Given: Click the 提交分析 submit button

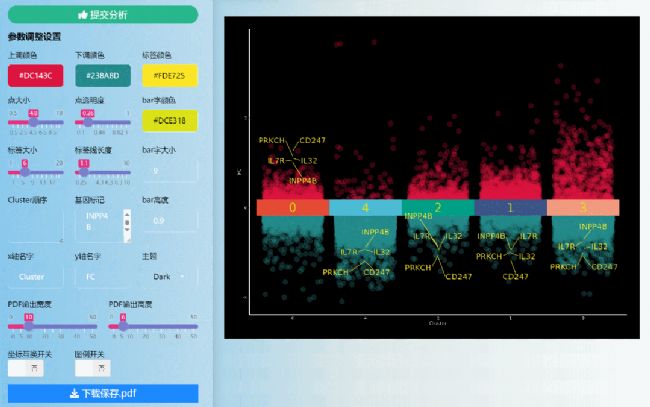Looking at the screenshot, I should 102,15.
